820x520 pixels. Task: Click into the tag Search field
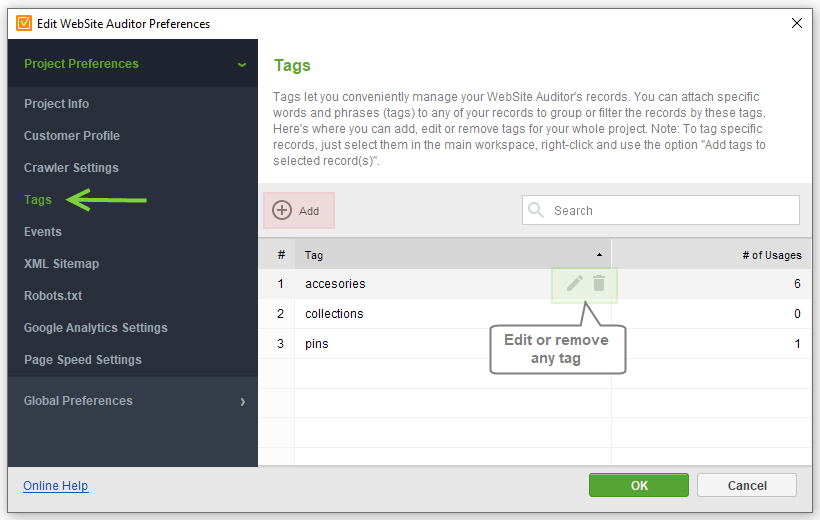coord(660,210)
